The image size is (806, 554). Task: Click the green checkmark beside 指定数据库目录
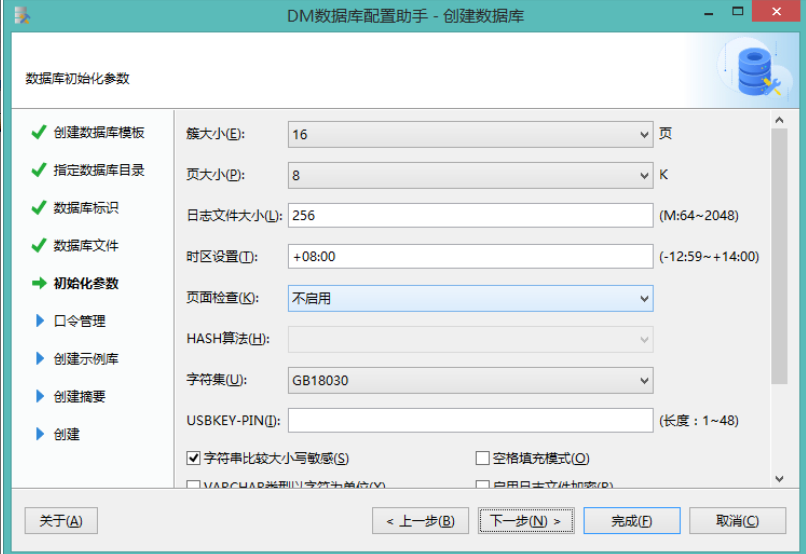coord(39,170)
